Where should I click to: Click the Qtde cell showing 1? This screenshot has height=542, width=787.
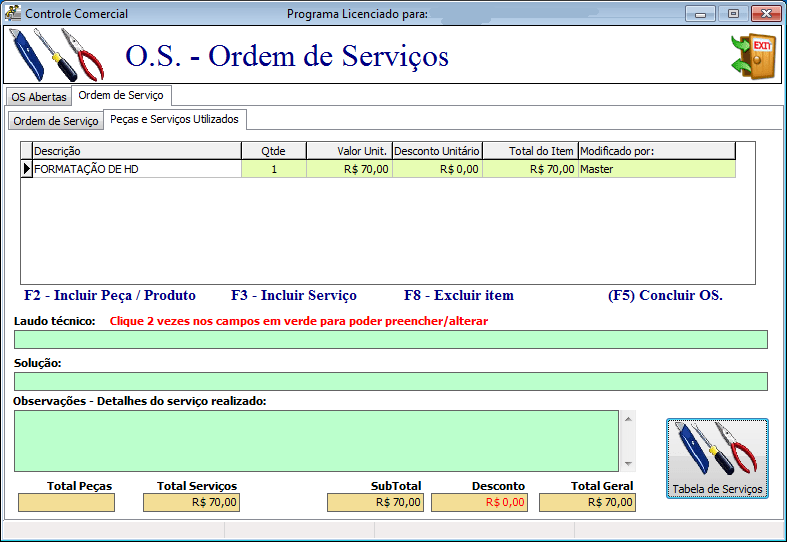pos(274,169)
